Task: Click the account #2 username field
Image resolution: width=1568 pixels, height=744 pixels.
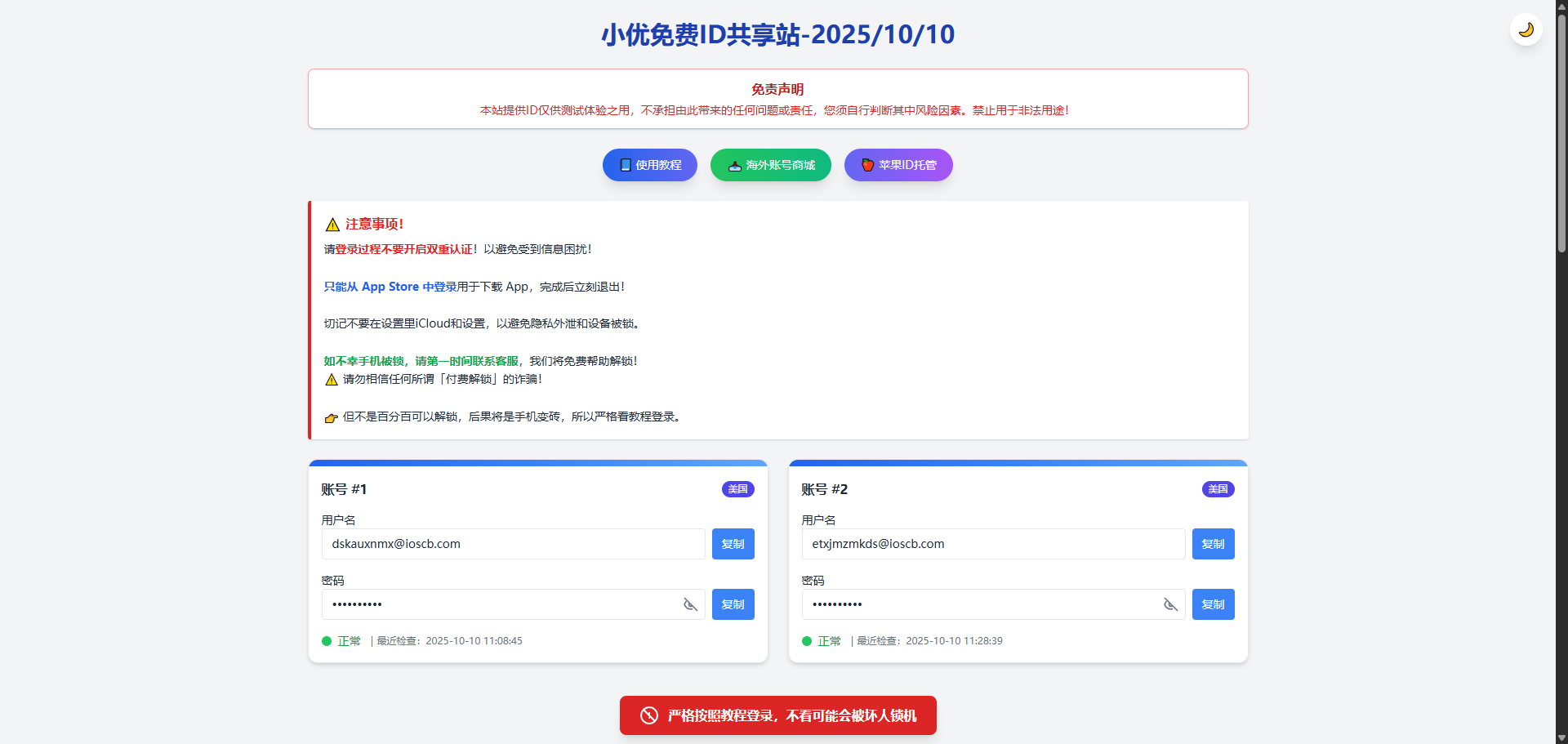Action: tap(993, 544)
